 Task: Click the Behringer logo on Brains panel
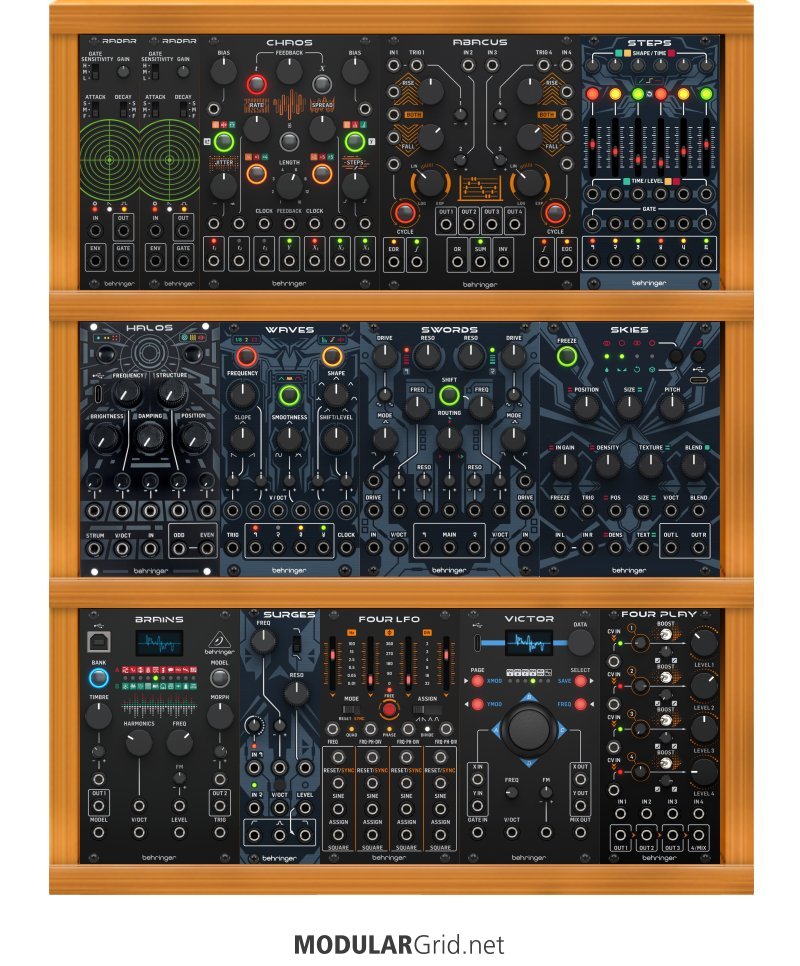point(219,643)
